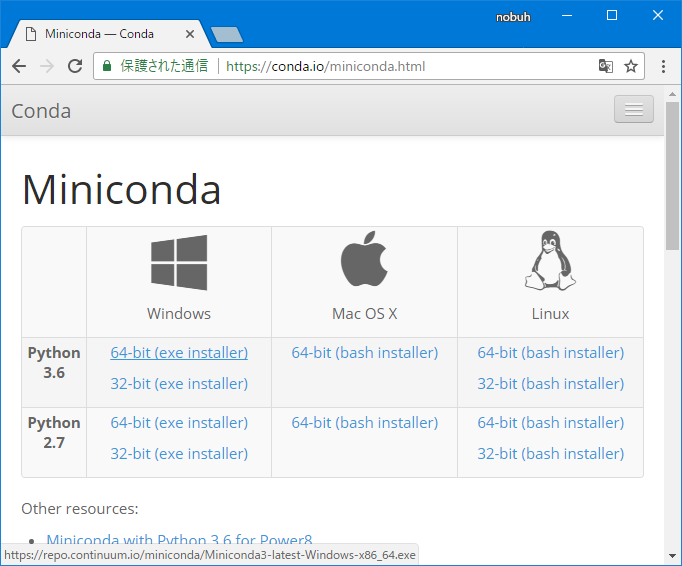The height and width of the screenshot is (566, 682).
Task: Bookmark this page with the star icon
Action: point(631,66)
